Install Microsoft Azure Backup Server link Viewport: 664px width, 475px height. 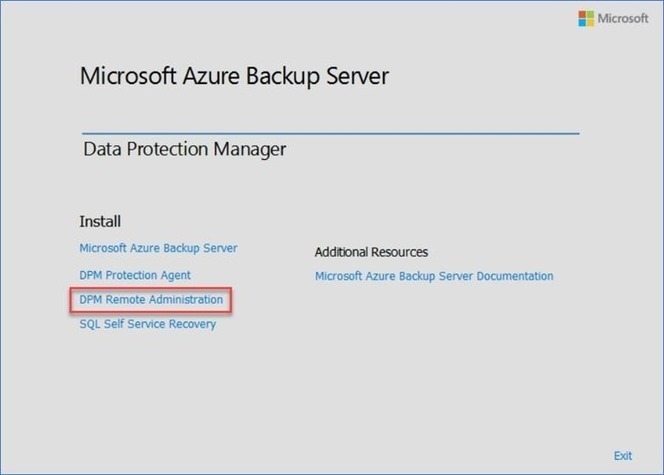pyautogui.click(x=158, y=248)
